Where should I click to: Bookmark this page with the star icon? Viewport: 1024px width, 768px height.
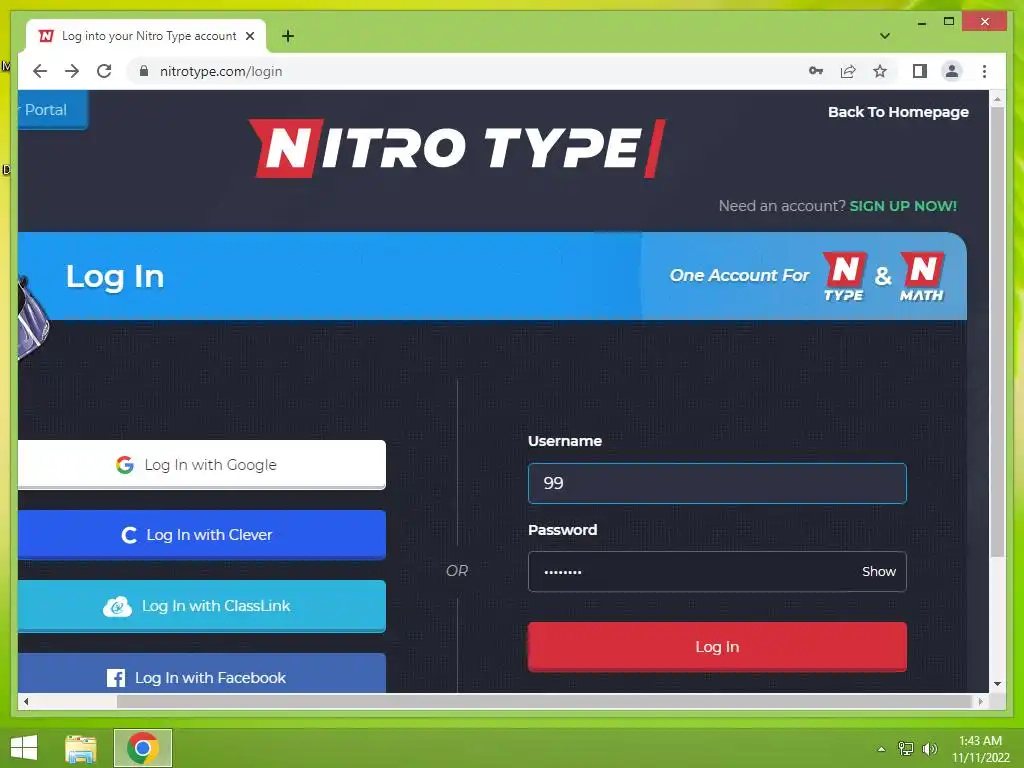880,71
